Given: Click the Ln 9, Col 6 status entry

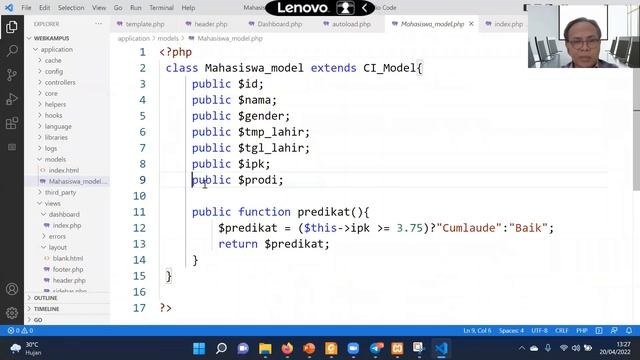Looking at the screenshot, I should tap(477, 331).
